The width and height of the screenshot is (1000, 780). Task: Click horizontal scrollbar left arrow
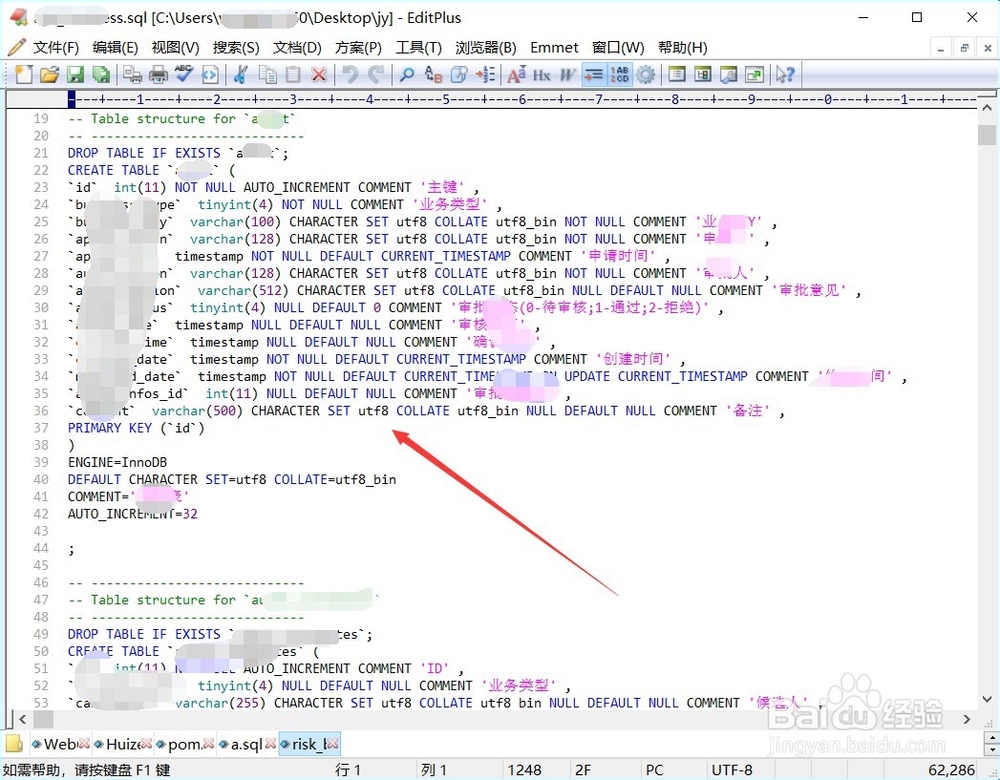click(22, 719)
